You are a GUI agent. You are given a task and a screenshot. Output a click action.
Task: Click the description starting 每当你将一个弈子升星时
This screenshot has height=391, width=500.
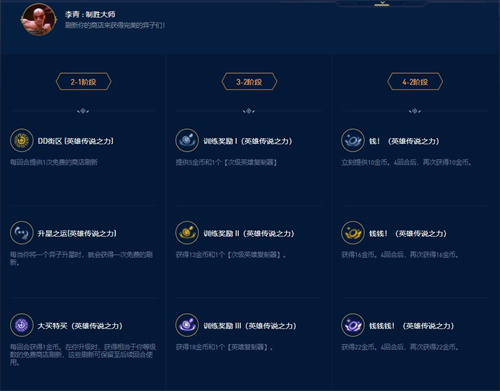click(x=81, y=258)
